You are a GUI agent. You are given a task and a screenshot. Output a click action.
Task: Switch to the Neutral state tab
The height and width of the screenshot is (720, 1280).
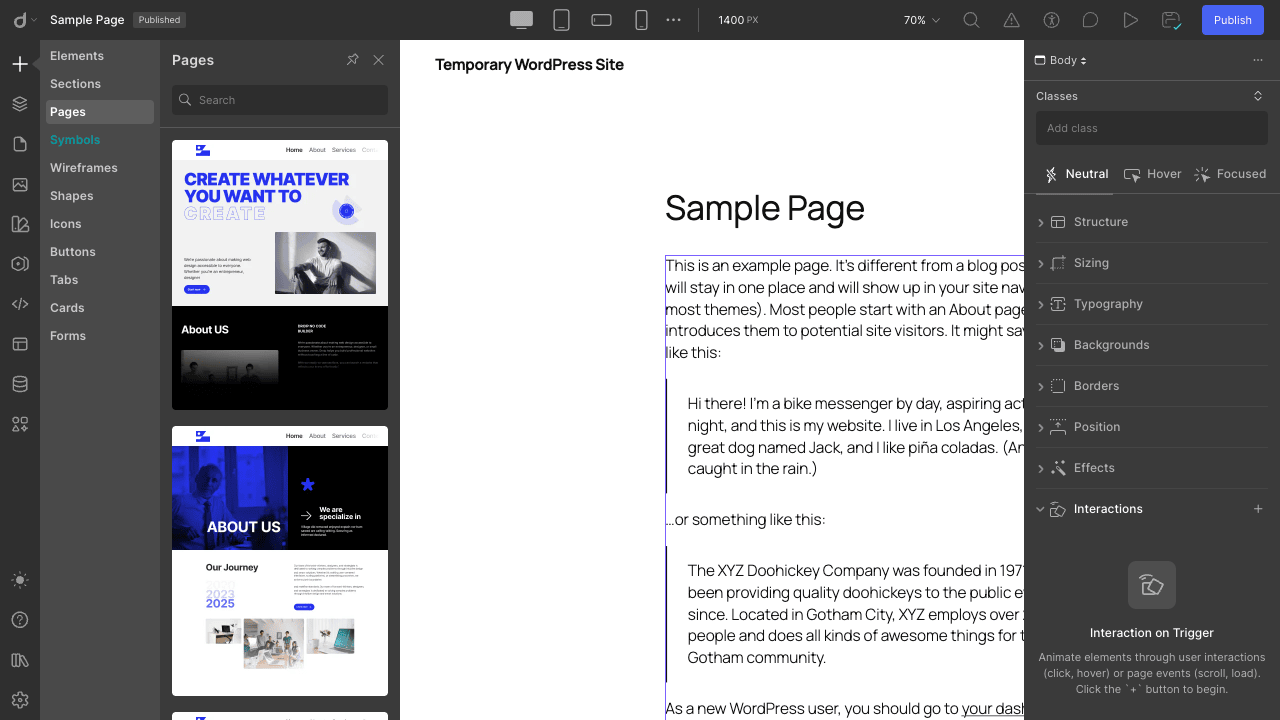tap(1076, 174)
